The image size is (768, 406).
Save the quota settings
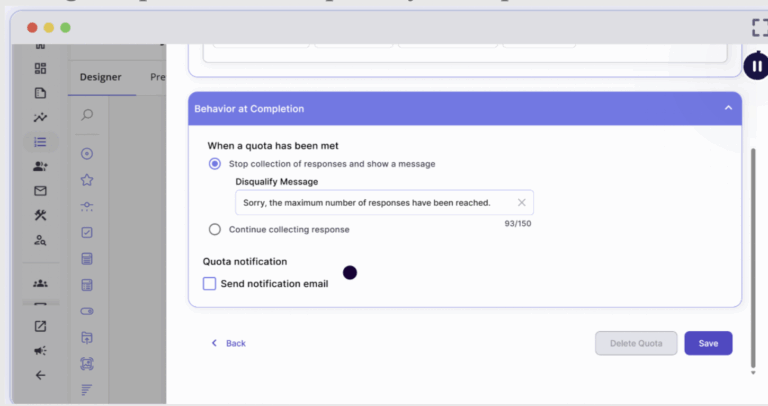pos(708,343)
